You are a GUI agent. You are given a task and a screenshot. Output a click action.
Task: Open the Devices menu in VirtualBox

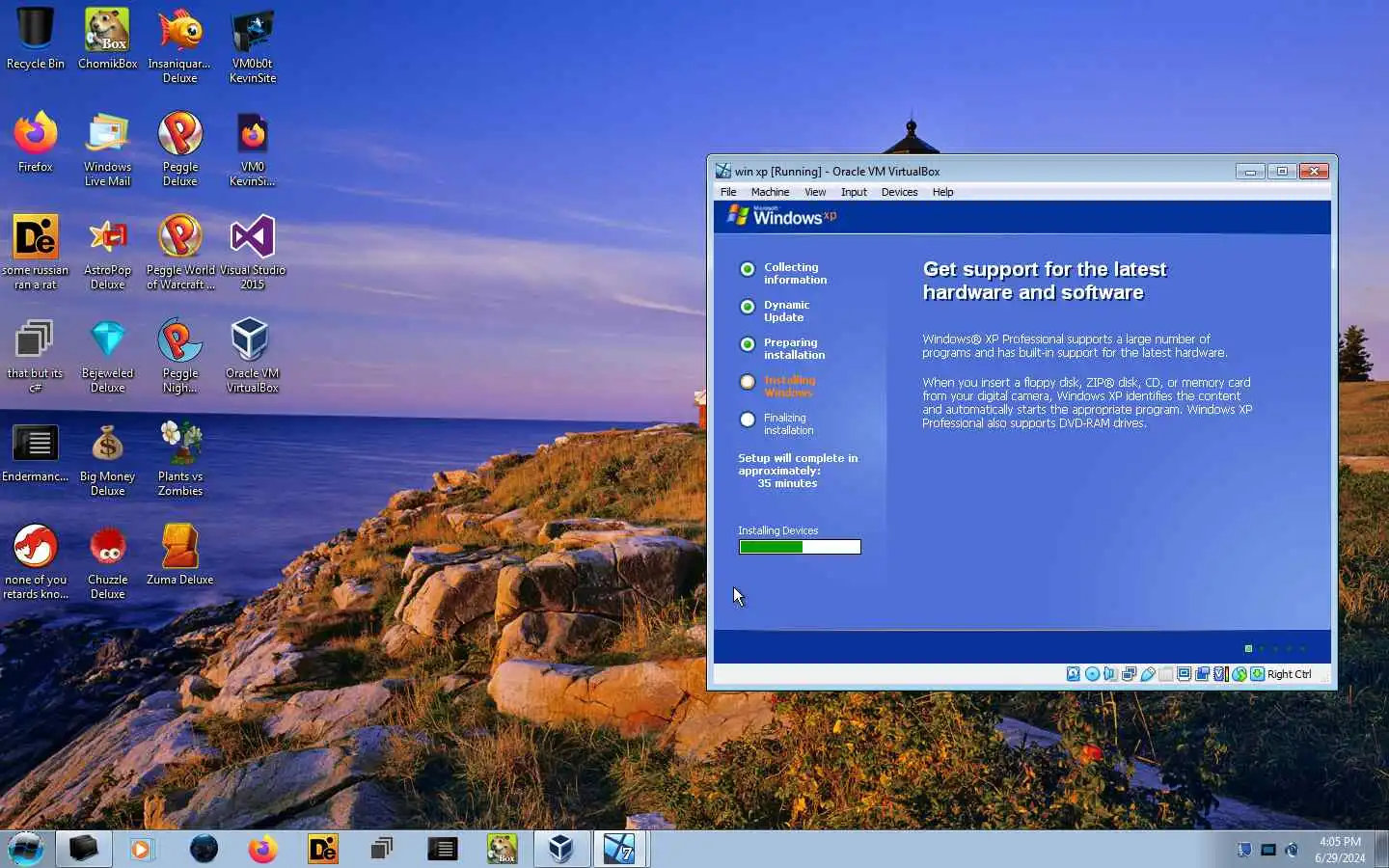pyautogui.click(x=899, y=192)
